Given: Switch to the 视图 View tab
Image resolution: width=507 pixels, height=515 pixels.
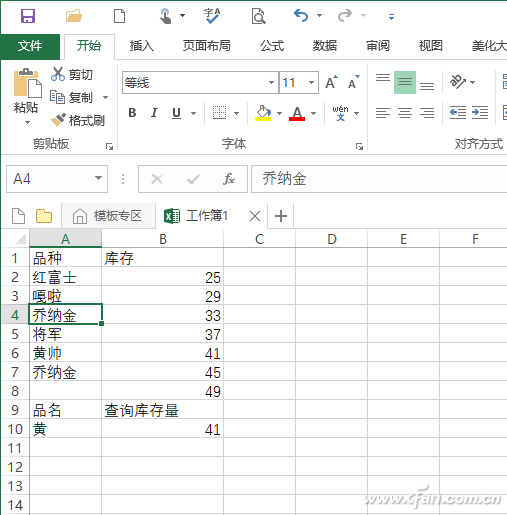Looking at the screenshot, I should (430, 46).
